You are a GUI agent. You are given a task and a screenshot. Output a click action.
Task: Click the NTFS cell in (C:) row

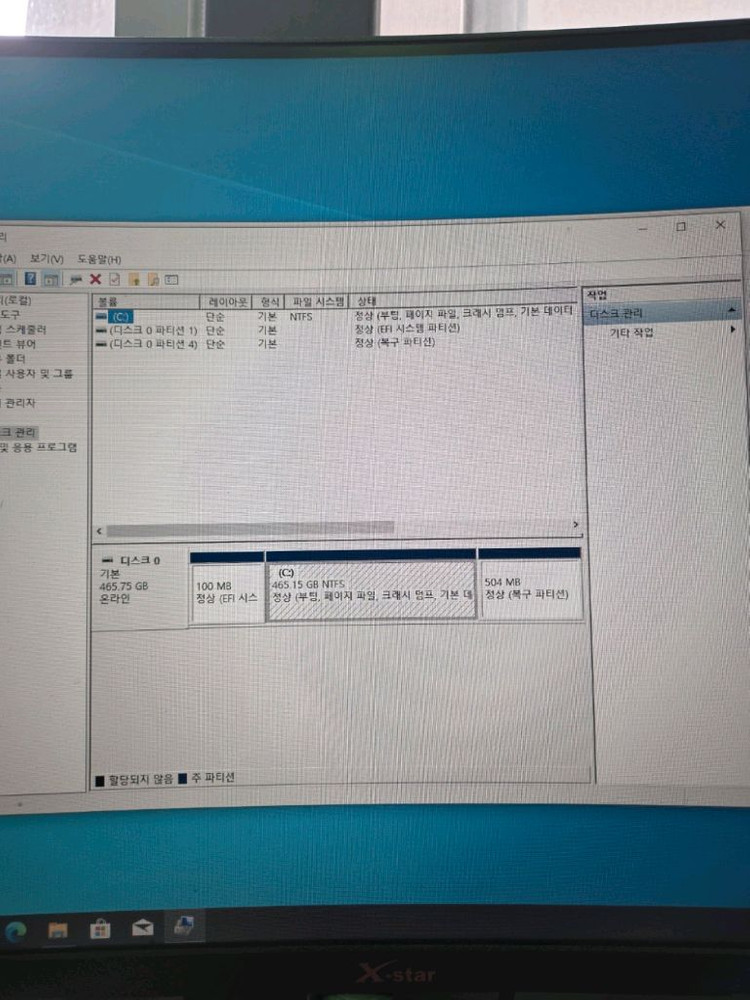pos(301,316)
